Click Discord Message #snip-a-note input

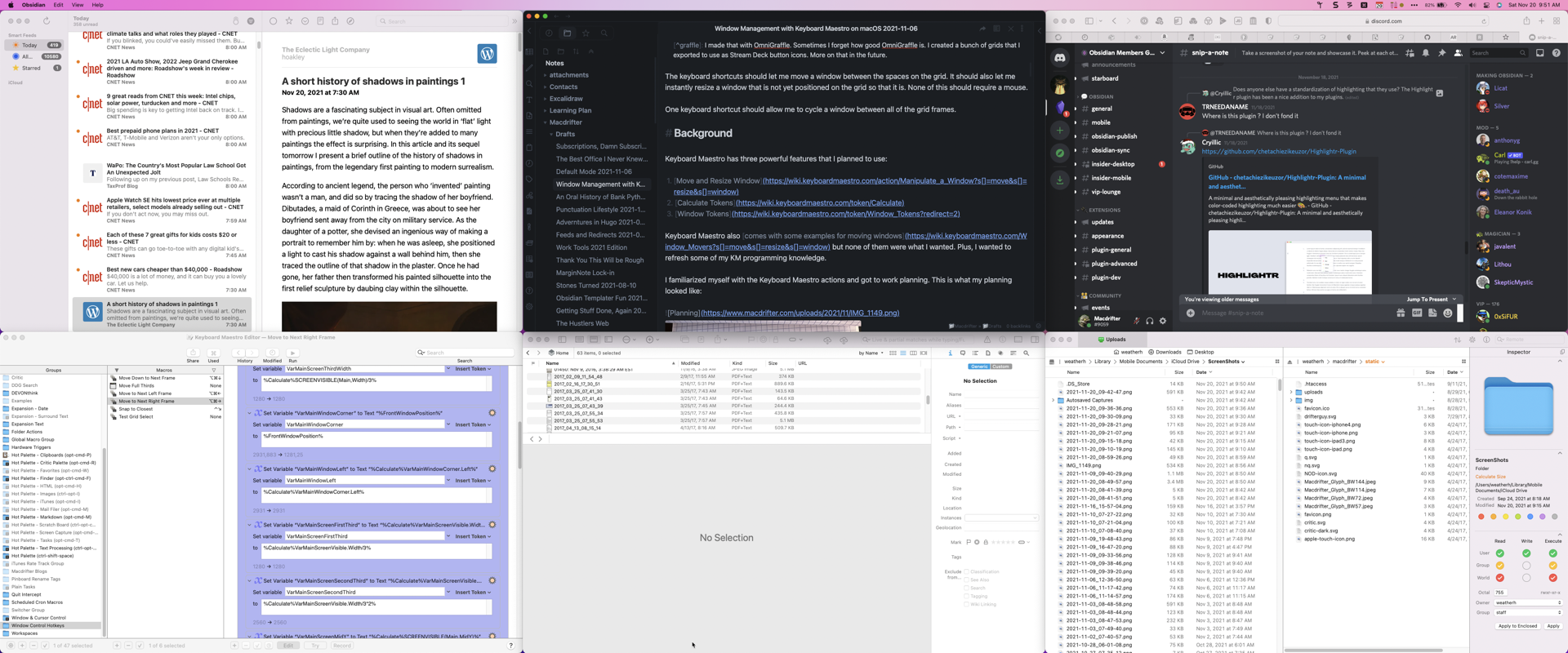[1294, 313]
